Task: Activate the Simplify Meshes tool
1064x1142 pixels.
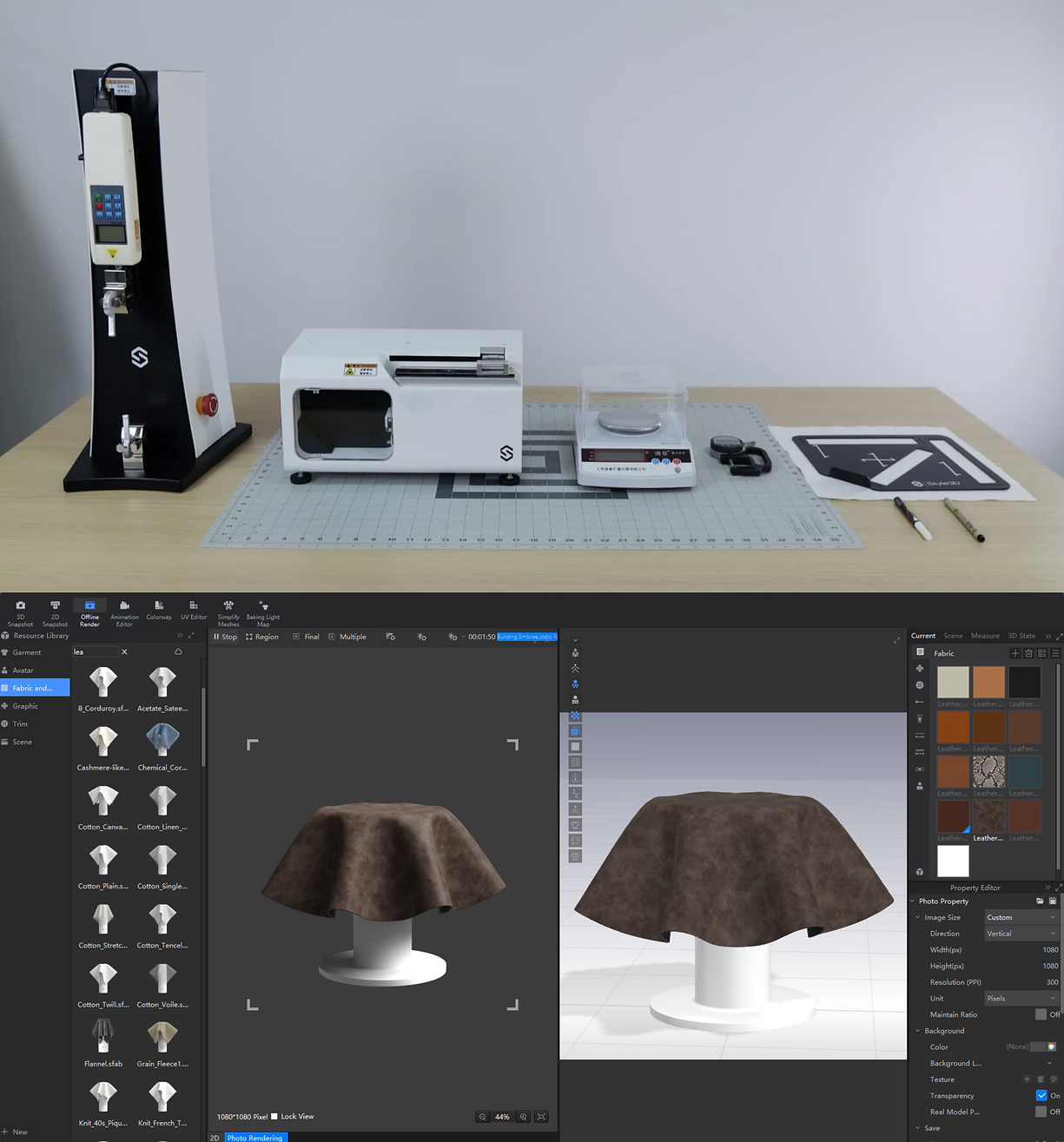Action: [228, 611]
